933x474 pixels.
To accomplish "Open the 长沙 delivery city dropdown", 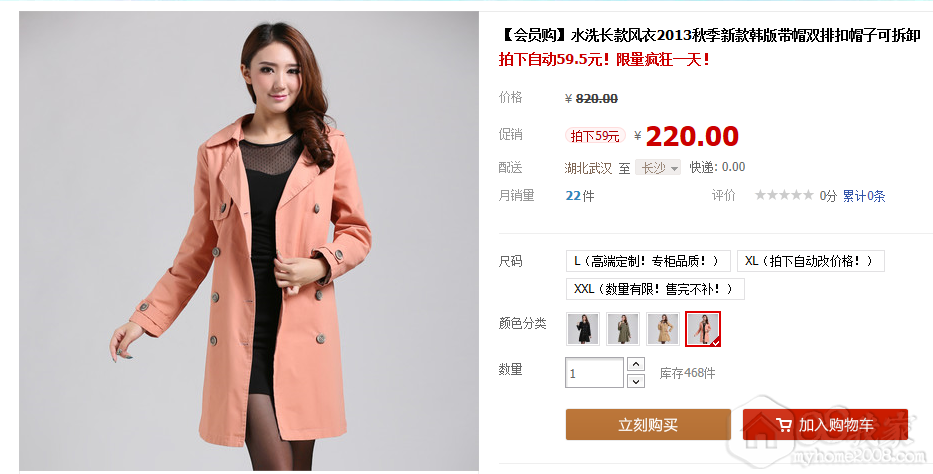I will 658,168.
